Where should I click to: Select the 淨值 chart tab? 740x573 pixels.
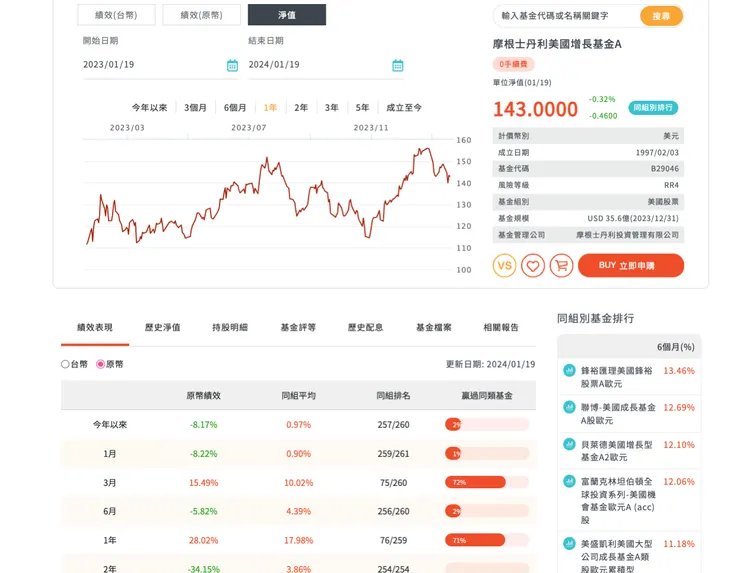(287, 15)
